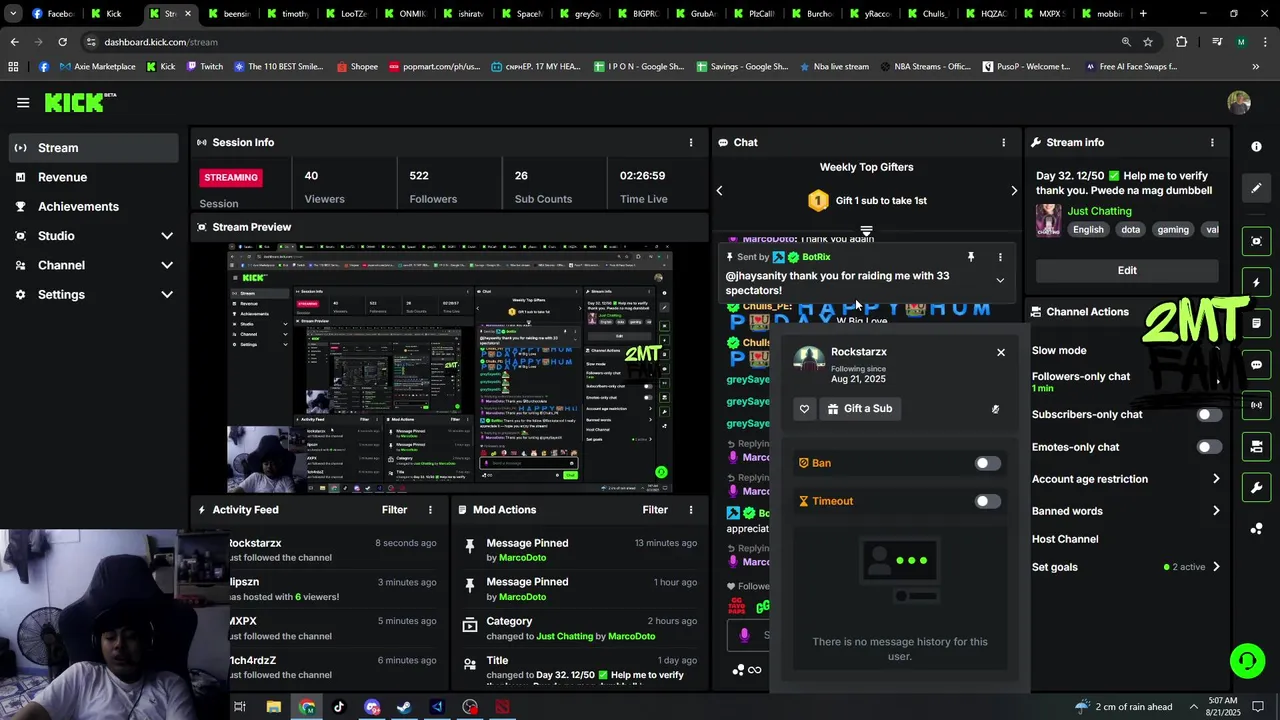Click Host Channel action
The height and width of the screenshot is (720, 1280).
pos(1065,539)
